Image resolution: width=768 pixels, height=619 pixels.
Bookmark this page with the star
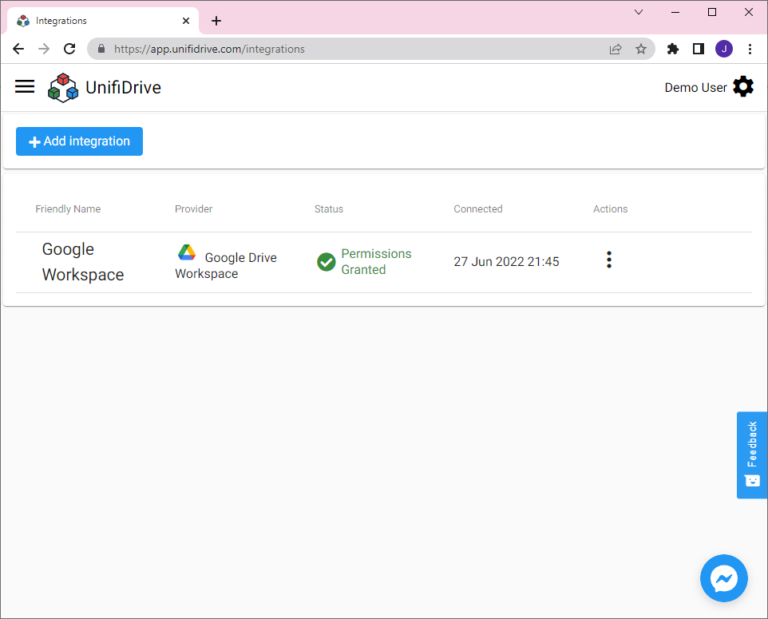point(641,48)
